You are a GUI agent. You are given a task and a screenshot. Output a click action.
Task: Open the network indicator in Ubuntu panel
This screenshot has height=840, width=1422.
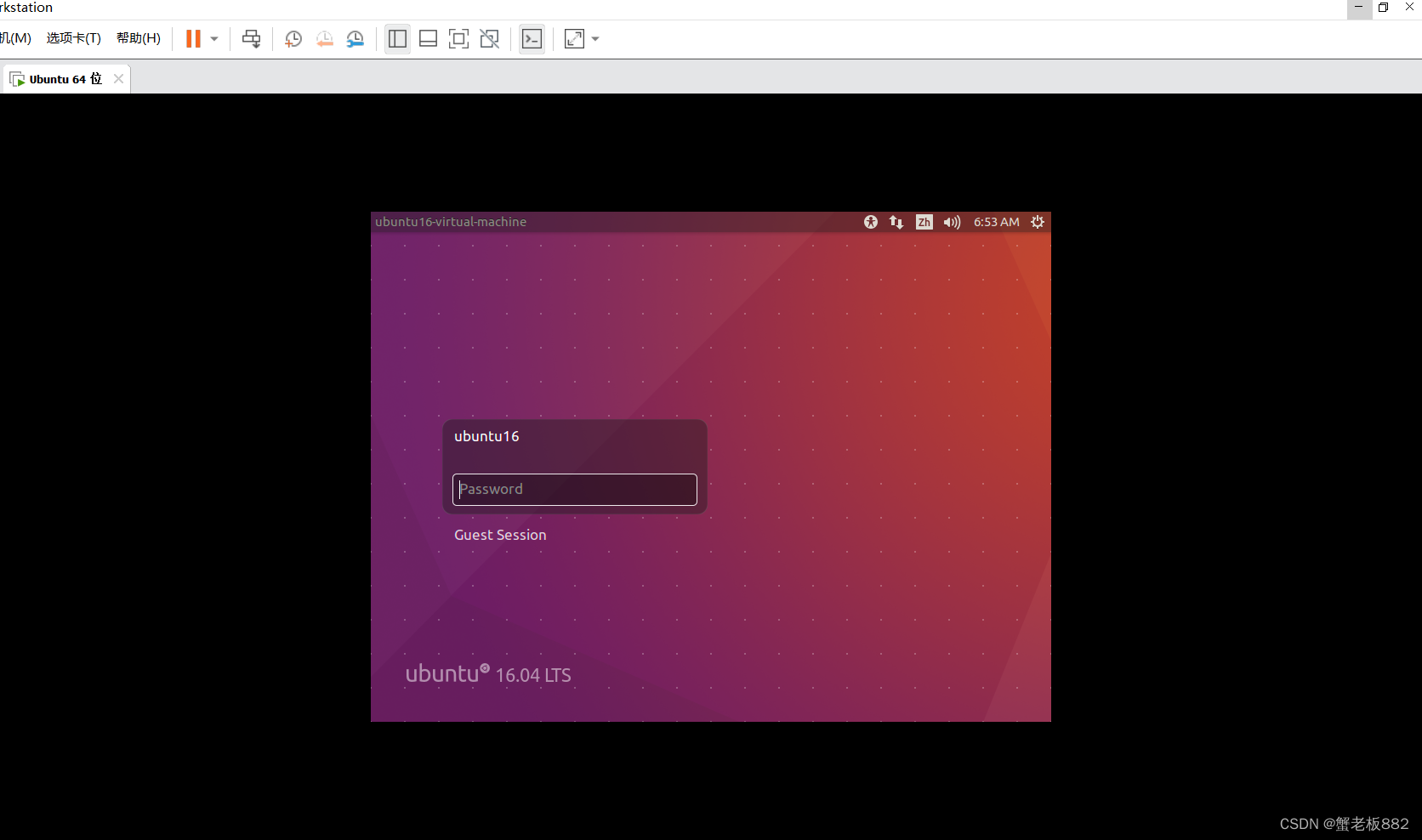tap(896, 222)
